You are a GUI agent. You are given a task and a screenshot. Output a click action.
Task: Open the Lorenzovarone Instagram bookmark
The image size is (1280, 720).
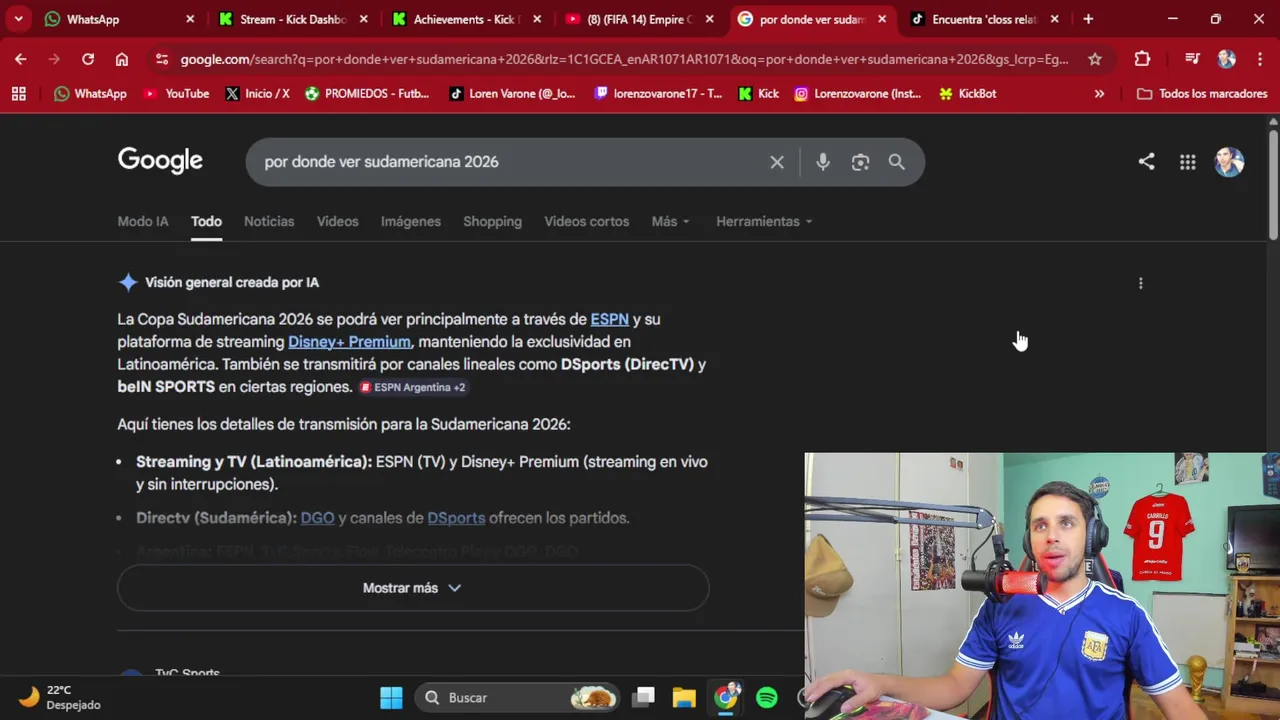click(x=857, y=93)
